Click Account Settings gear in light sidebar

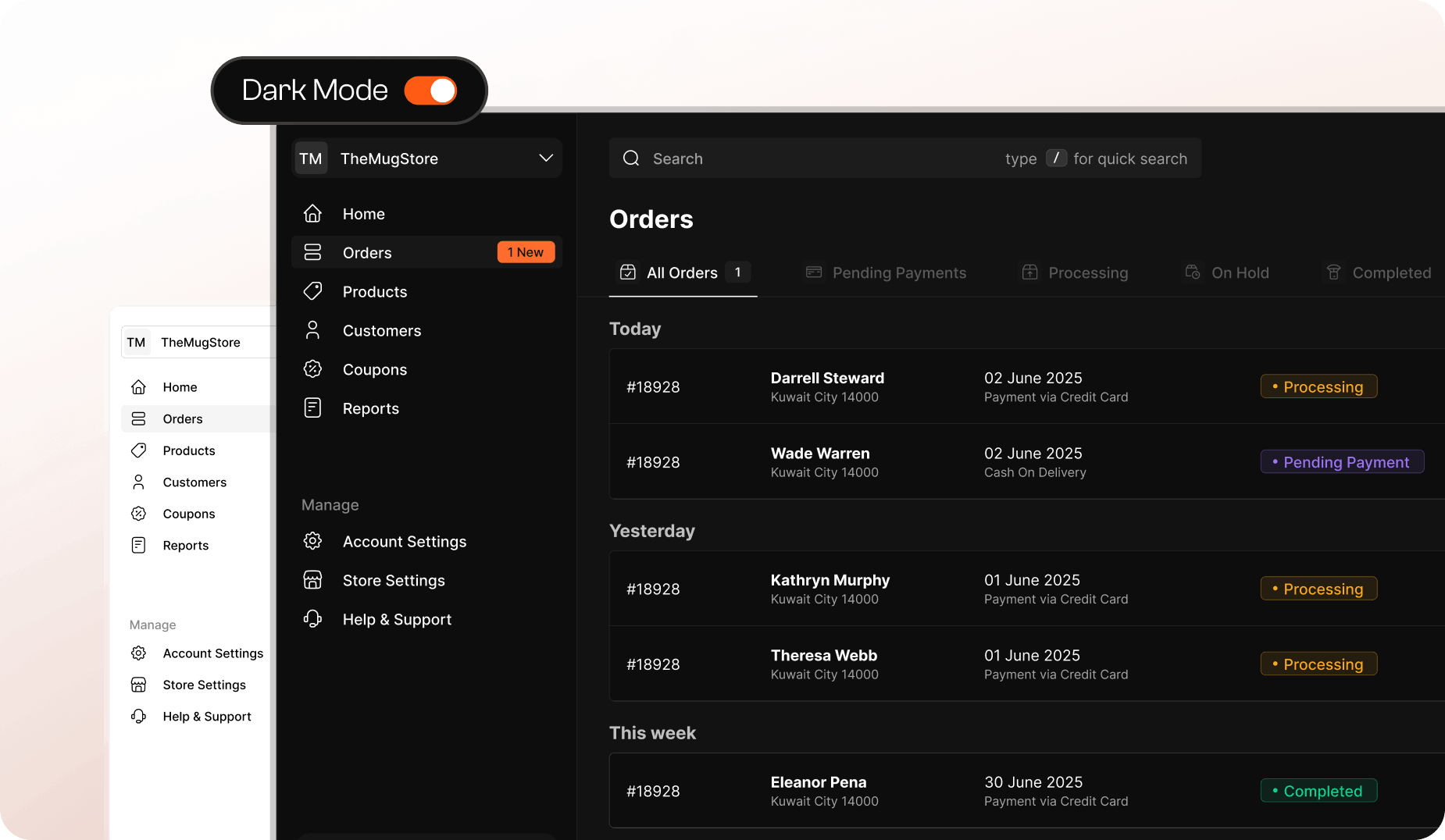(138, 653)
